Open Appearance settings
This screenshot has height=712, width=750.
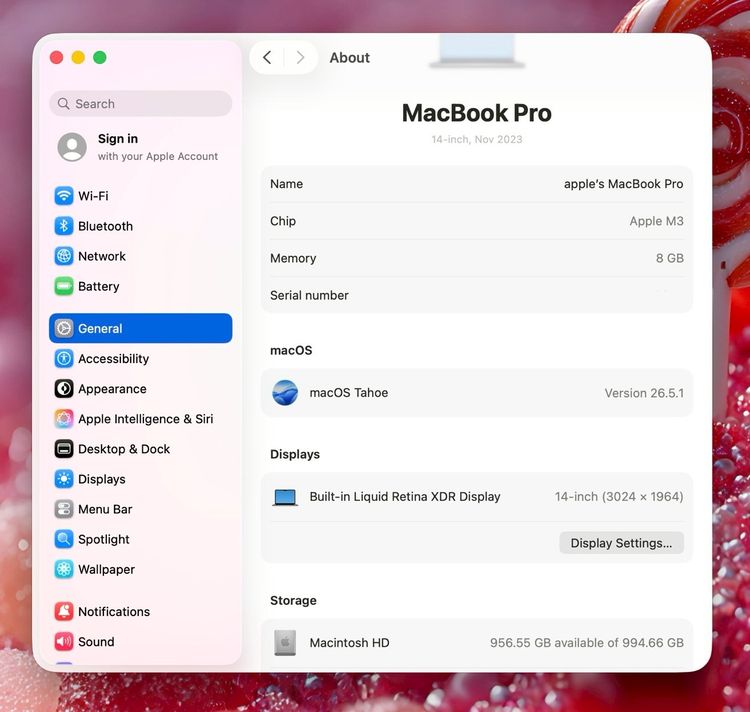(141, 388)
